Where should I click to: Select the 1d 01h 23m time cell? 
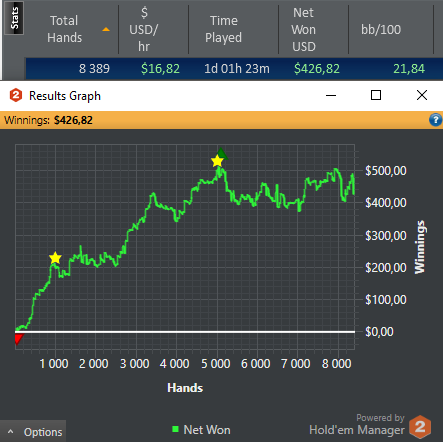(x=237, y=69)
